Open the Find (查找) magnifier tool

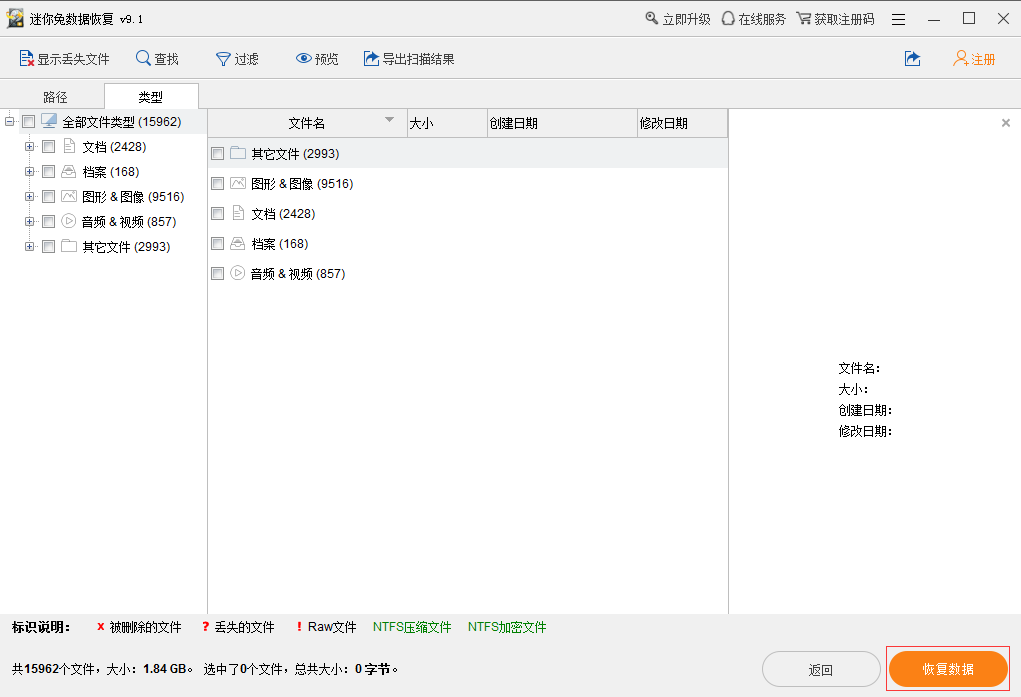tap(143, 58)
